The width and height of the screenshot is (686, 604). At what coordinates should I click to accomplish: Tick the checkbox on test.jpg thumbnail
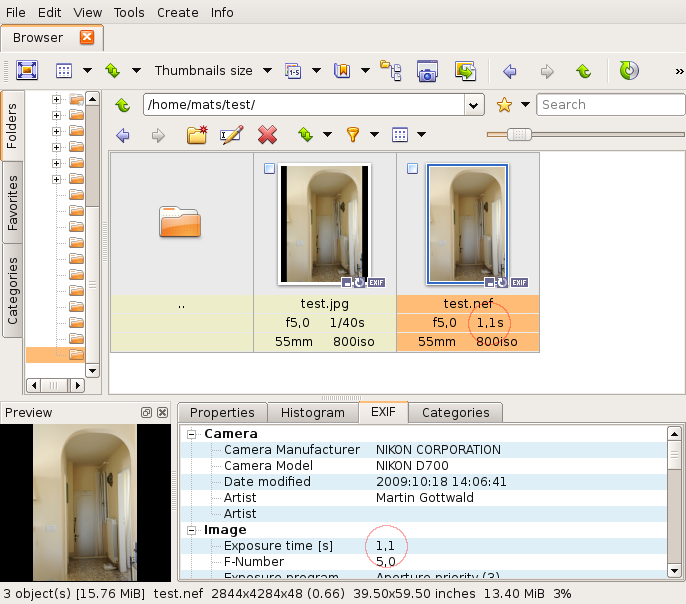pyautogui.click(x=270, y=168)
